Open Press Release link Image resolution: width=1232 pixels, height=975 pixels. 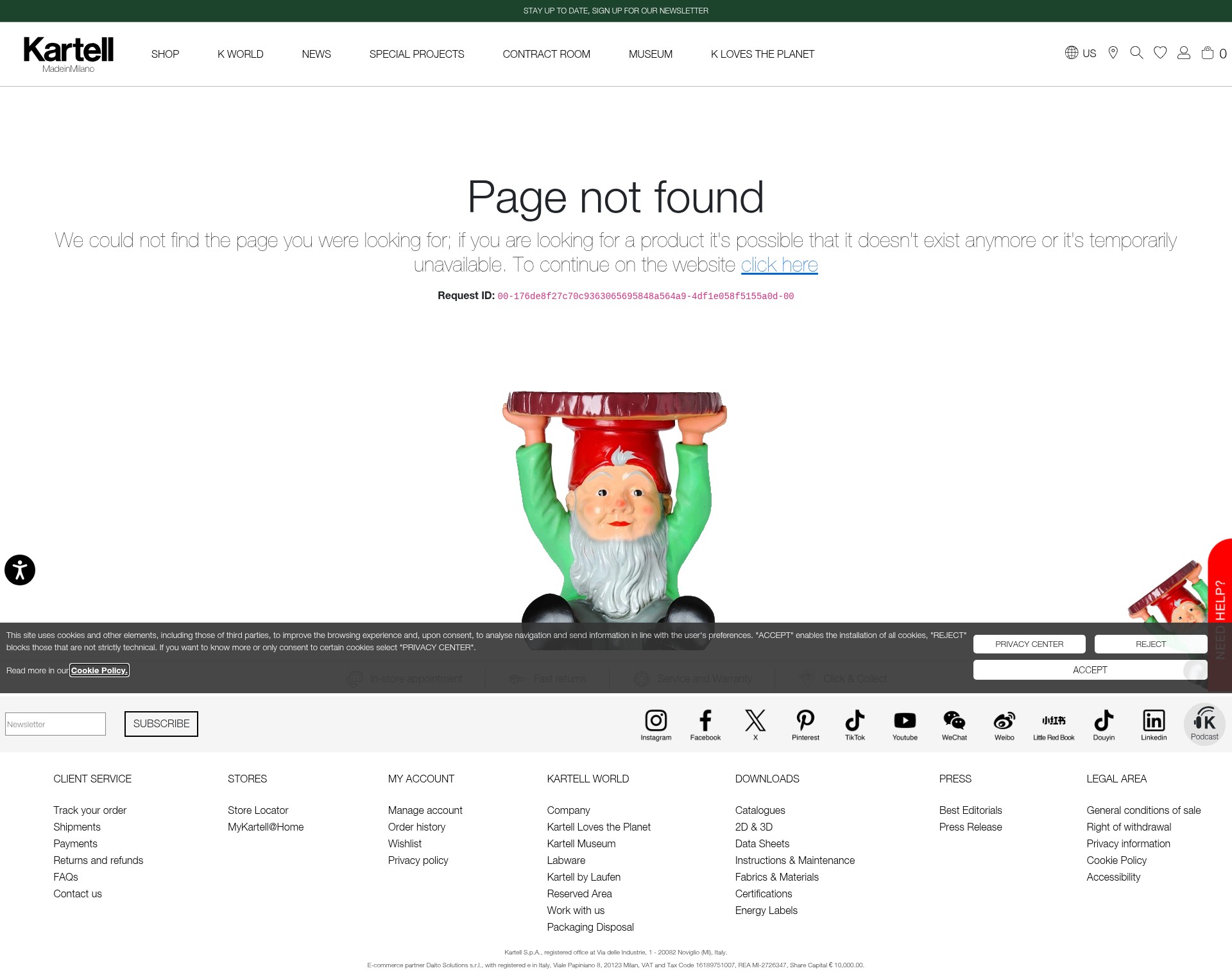coord(970,827)
